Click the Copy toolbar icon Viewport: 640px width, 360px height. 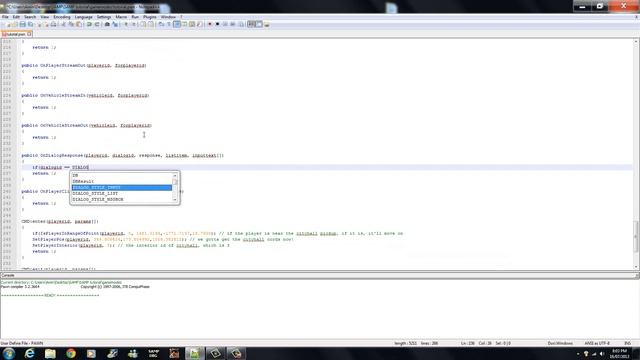coord(71,24)
